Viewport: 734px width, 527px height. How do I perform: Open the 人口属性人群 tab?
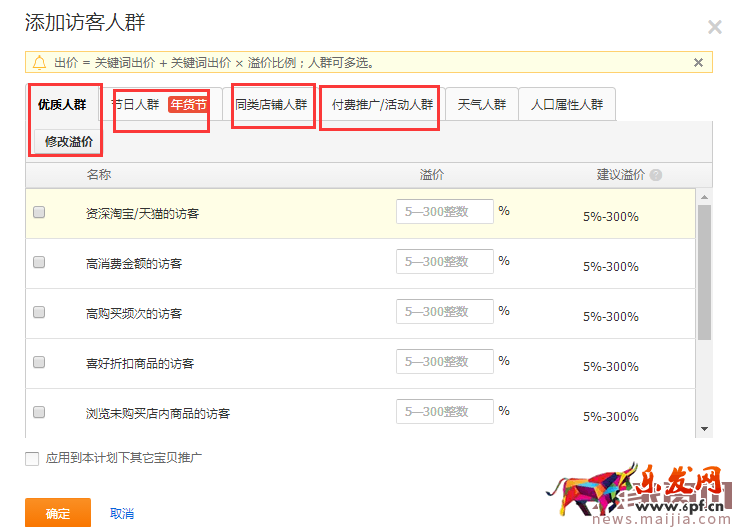567,104
